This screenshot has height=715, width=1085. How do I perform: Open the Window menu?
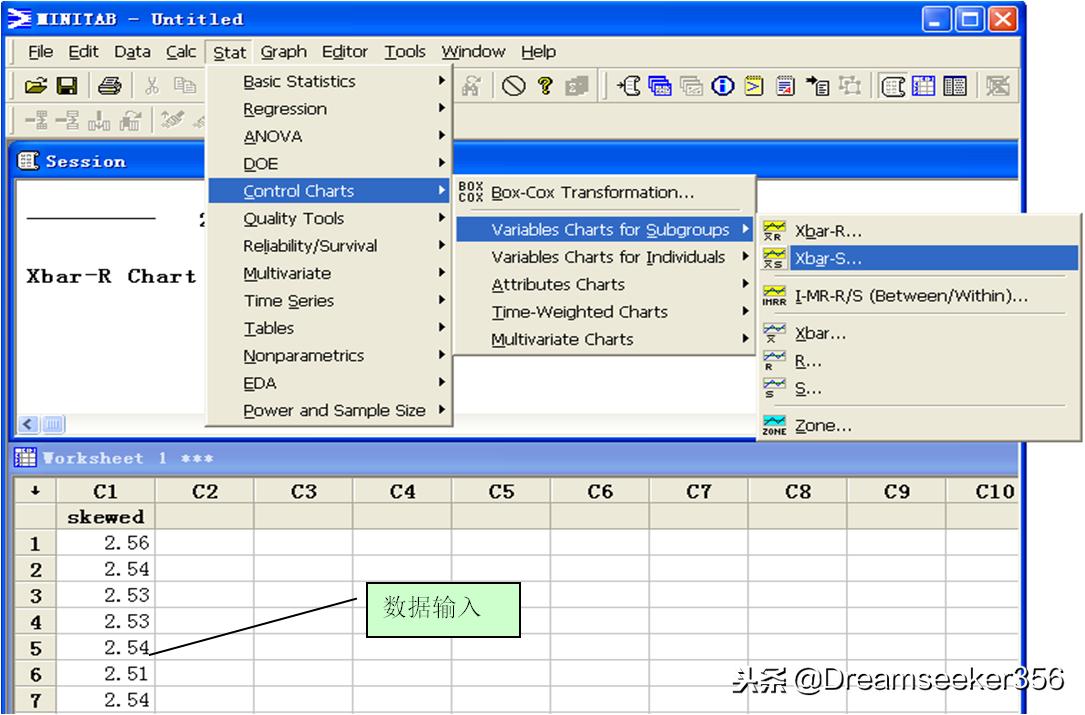473,51
